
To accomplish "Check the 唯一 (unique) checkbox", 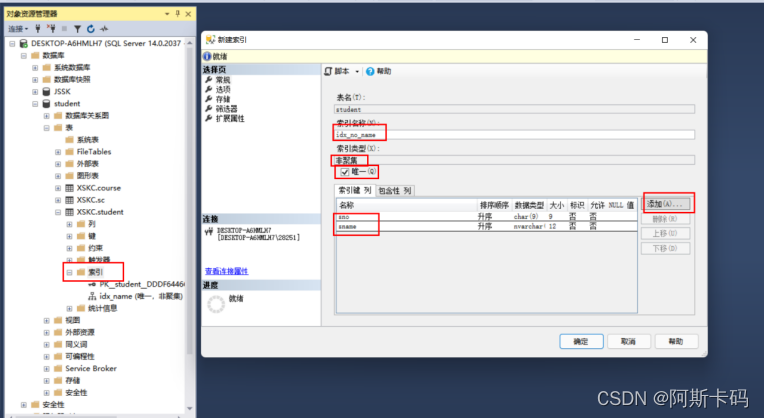I will [345, 172].
